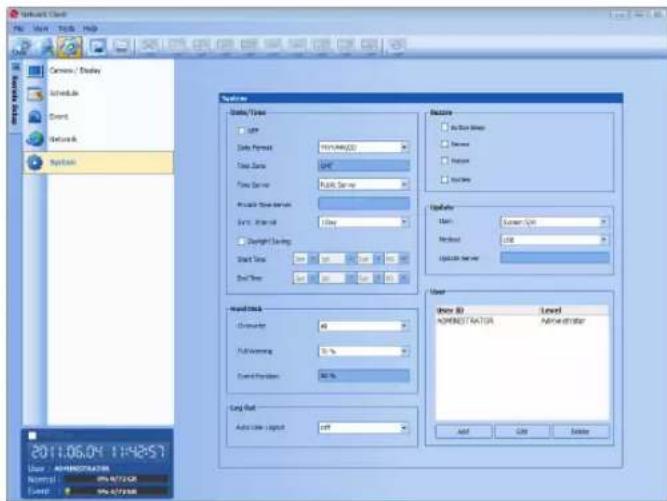667x501 pixels.
Task: Click the System panel title bar
Action: pyautogui.click(x=421, y=98)
